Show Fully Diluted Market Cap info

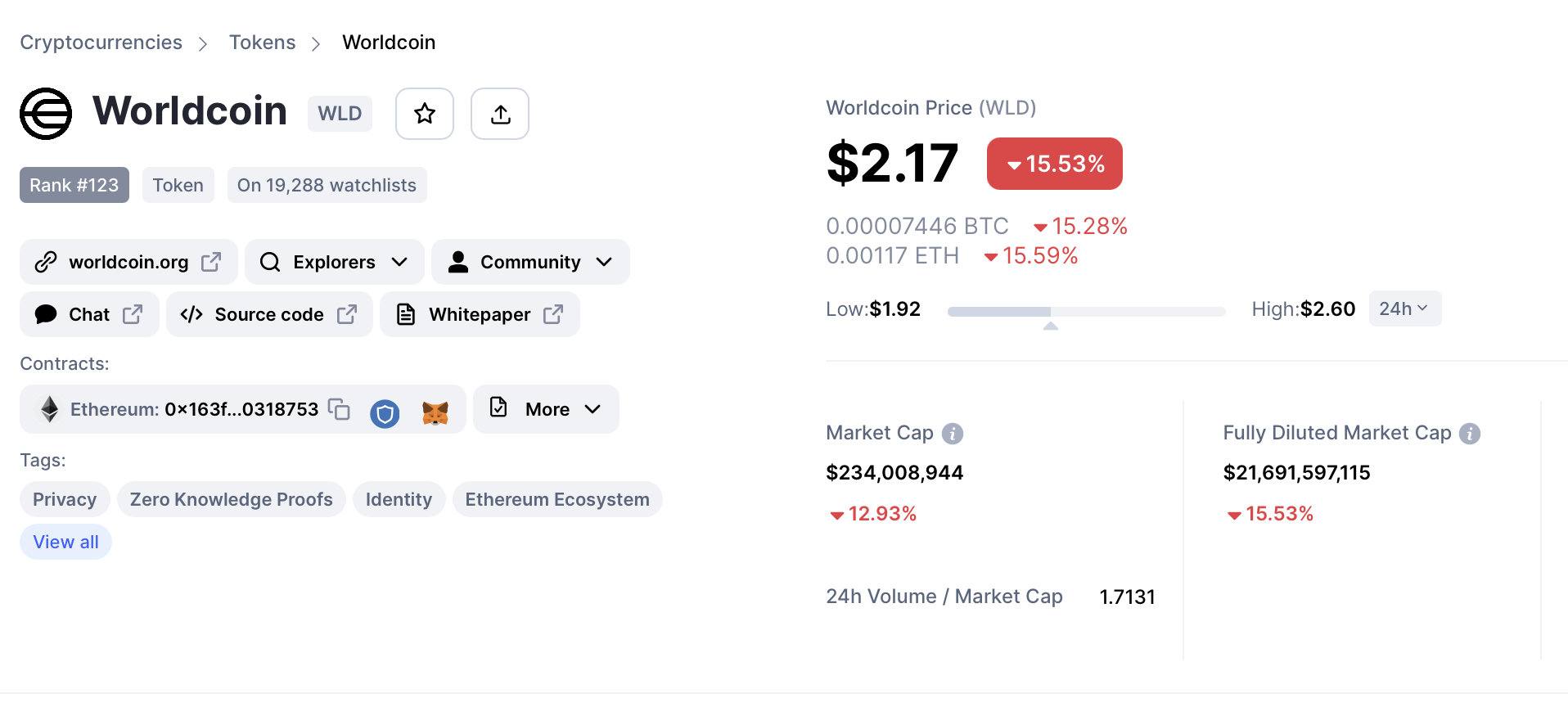point(1470,434)
